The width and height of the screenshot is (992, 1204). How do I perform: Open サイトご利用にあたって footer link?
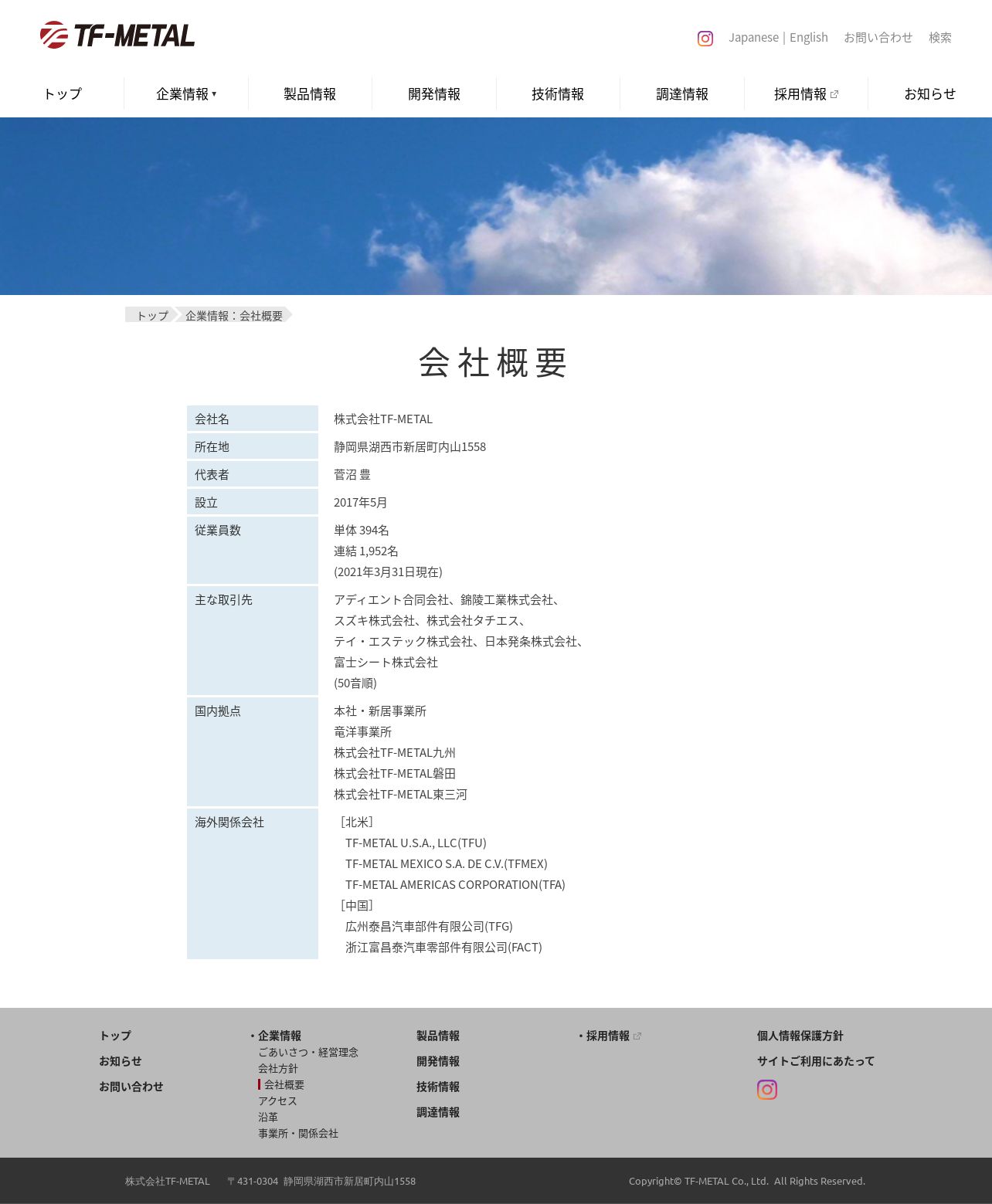[x=816, y=1061]
